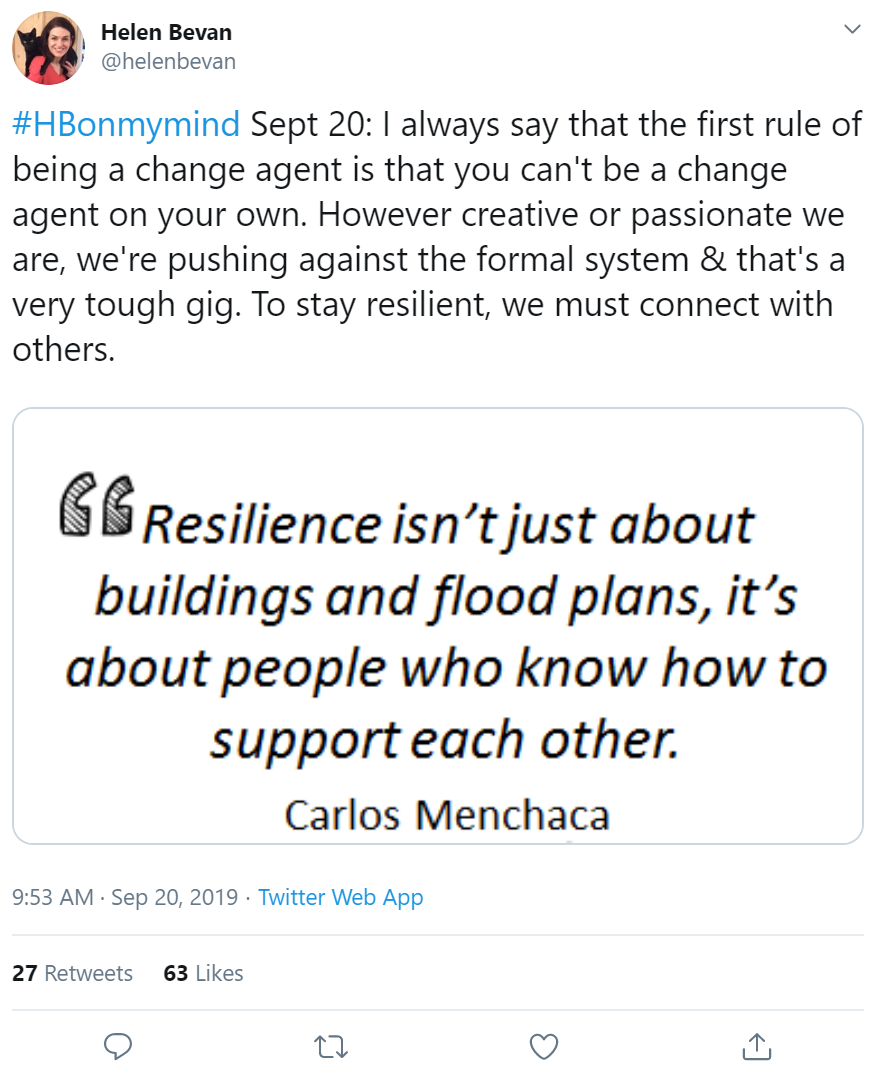View the list of 27 Retweets
This screenshot has height=1074, width=881.
coord(72,973)
